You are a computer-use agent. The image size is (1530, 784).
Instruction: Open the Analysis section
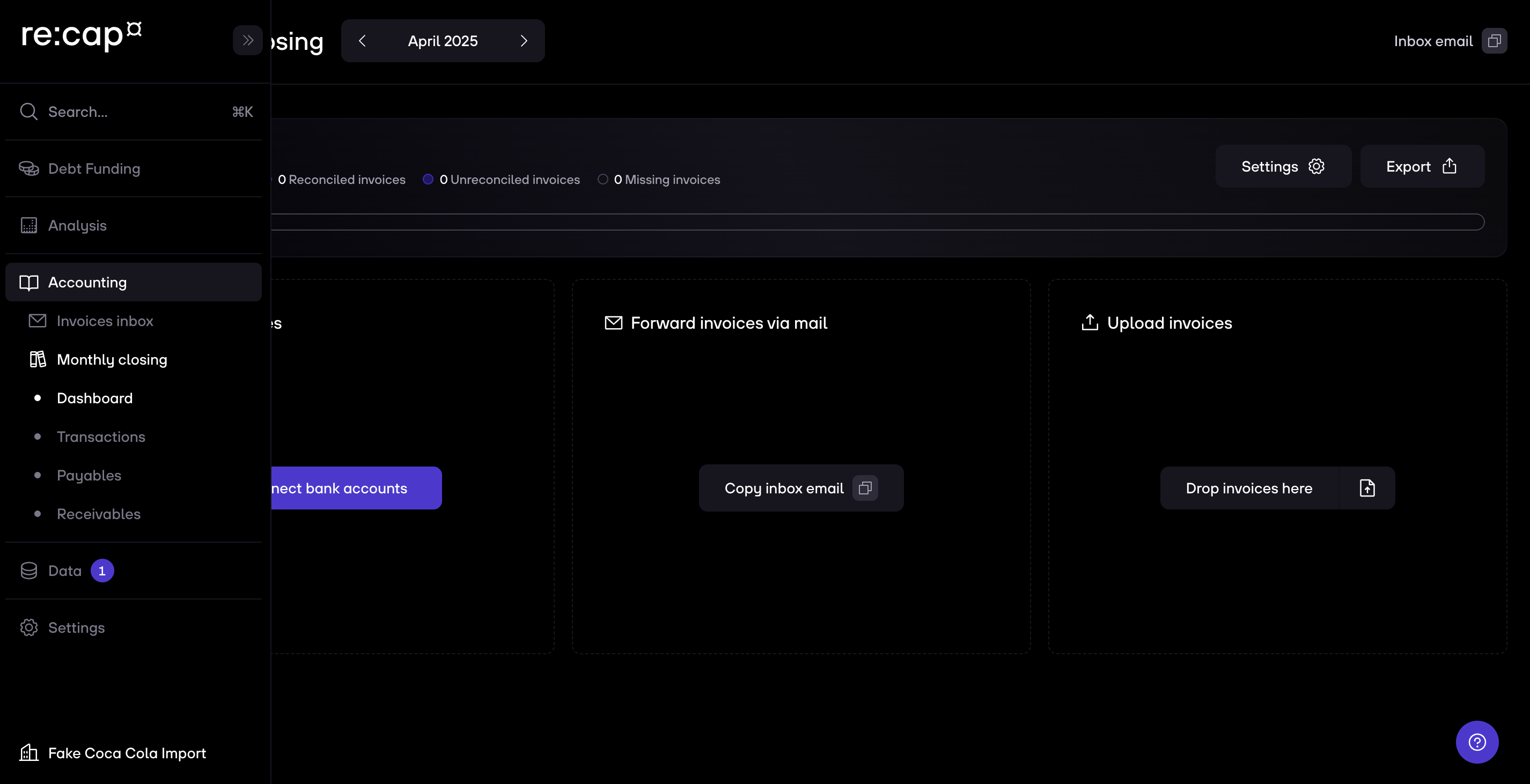(77, 226)
